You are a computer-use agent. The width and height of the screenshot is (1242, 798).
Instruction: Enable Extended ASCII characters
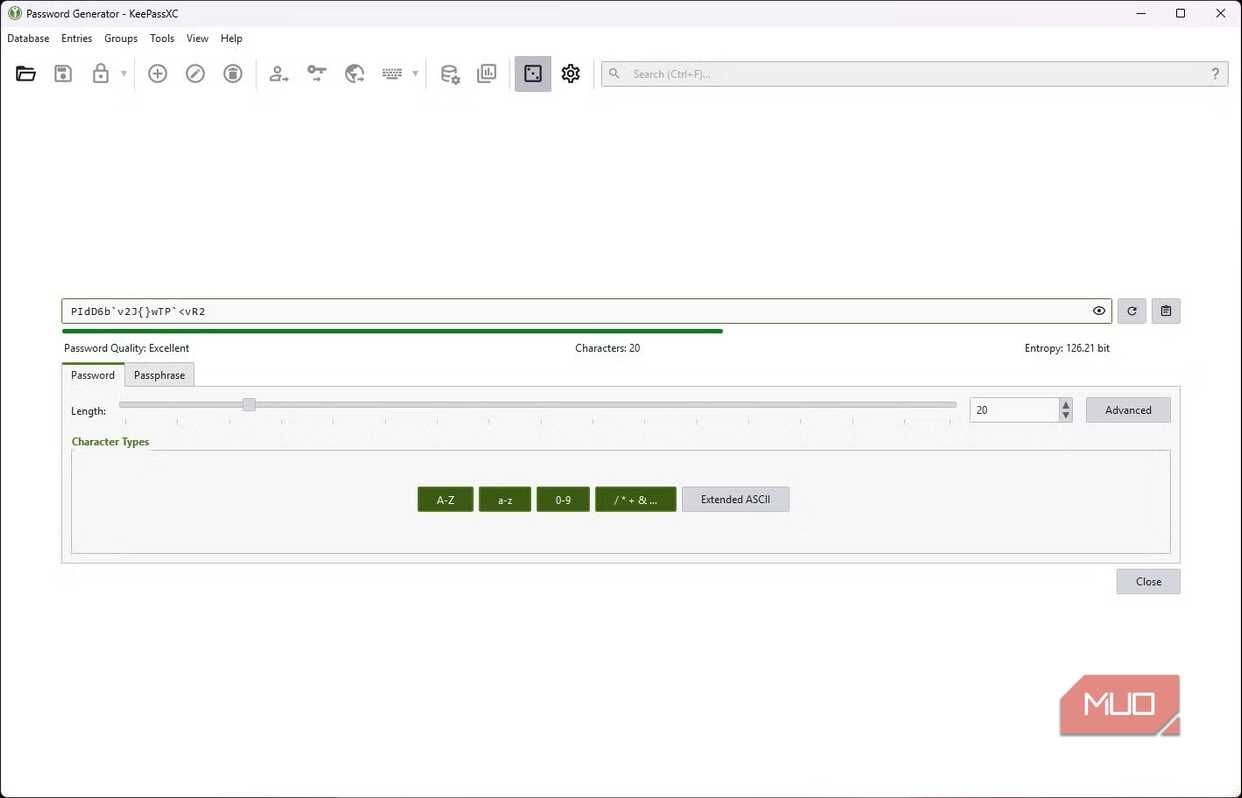[x=736, y=499]
